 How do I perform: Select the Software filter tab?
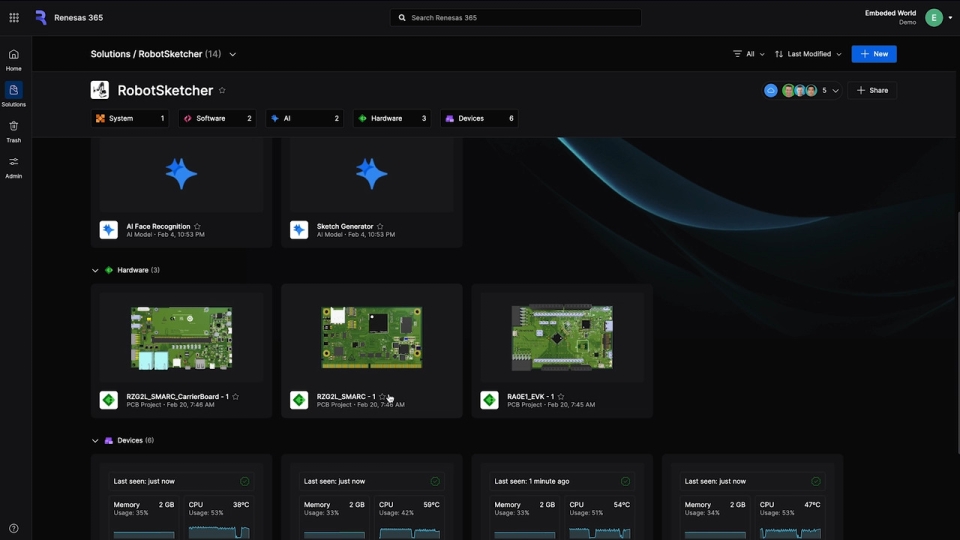click(217, 118)
